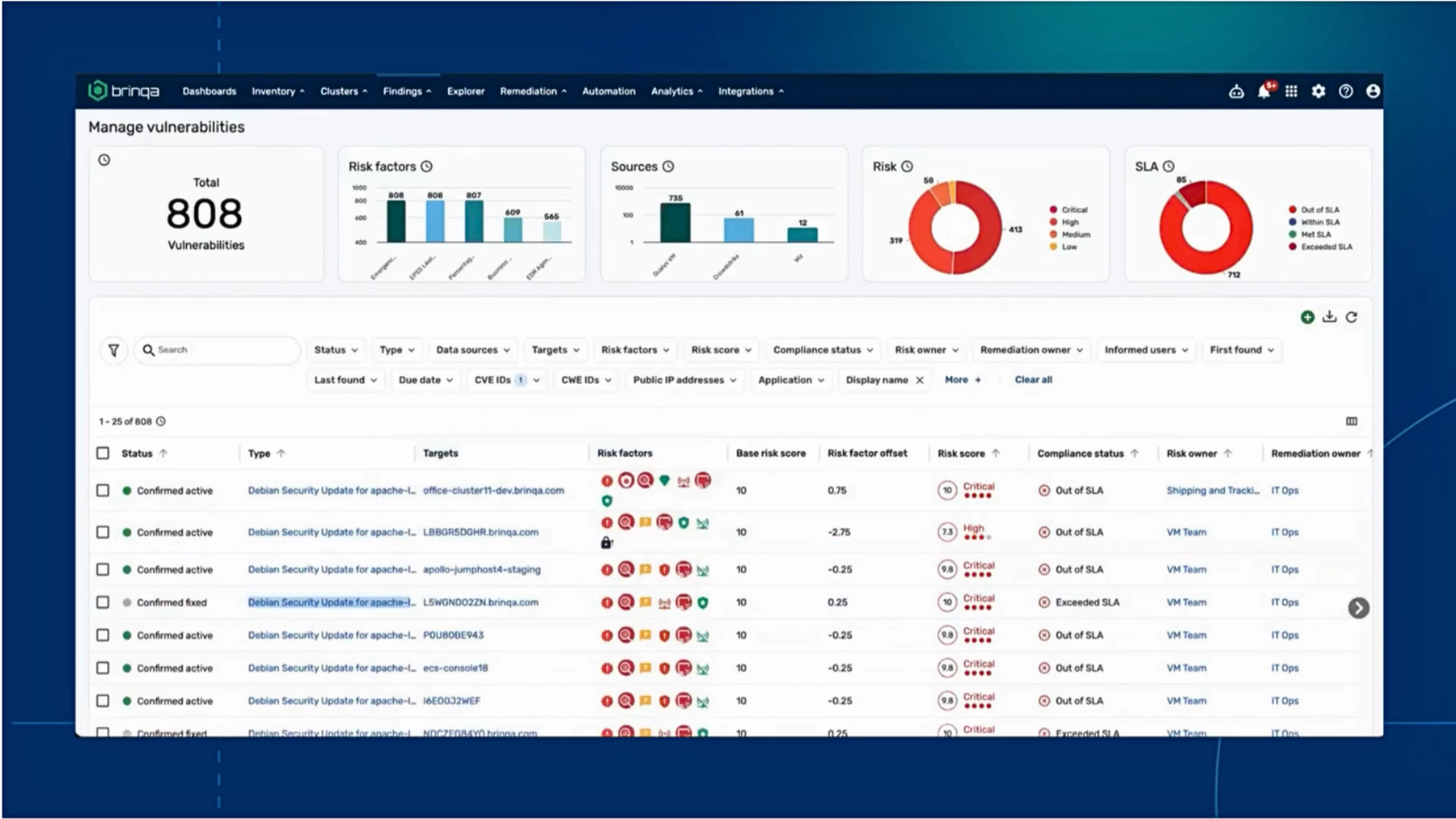Screen dimensions: 1456x819
Task: Open the column chooser icon
Action: pos(1351,421)
